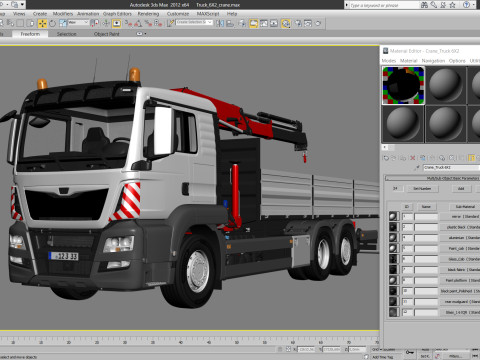The image size is (480, 360).
Task: Click the Mirror tool icon
Action: click(220, 23)
